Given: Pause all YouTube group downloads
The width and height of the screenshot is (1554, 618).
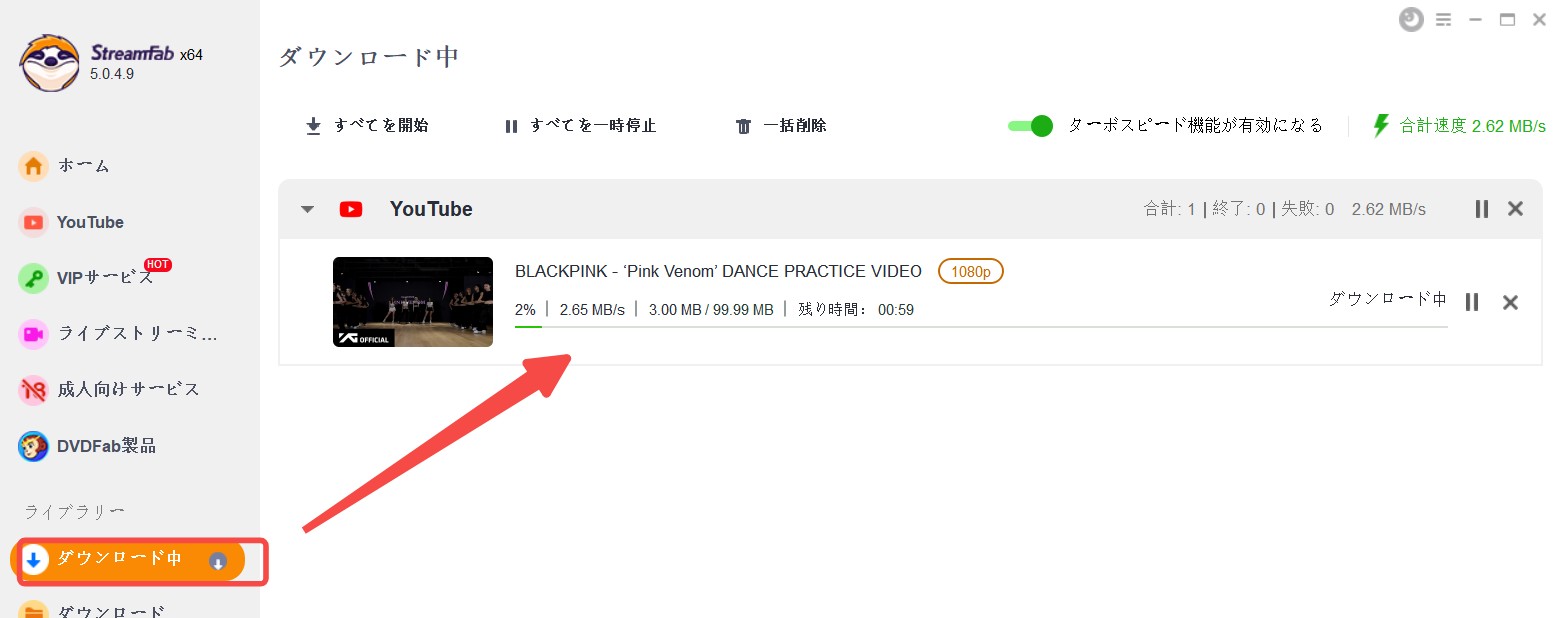Looking at the screenshot, I should (1481, 209).
